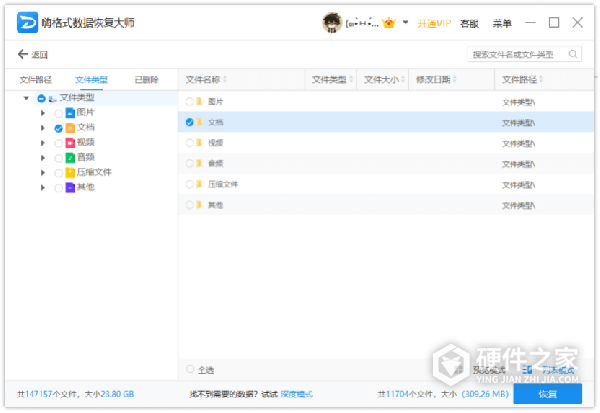600x413 pixels.
Task: Sort by the 文件名称 column header
Action: pos(241,80)
